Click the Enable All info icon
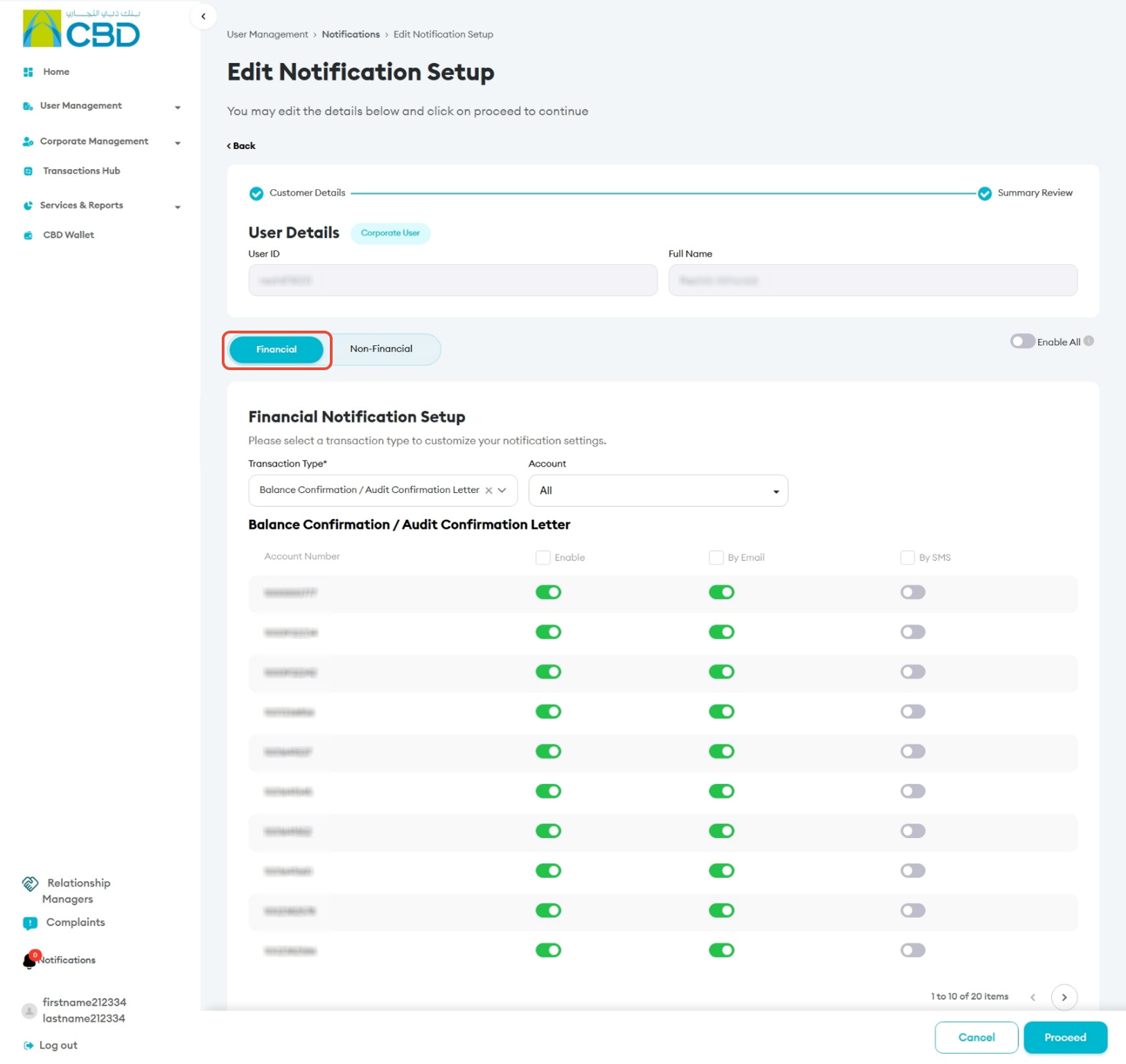The width and height of the screenshot is (1126, 1064). coord(1089,341)
